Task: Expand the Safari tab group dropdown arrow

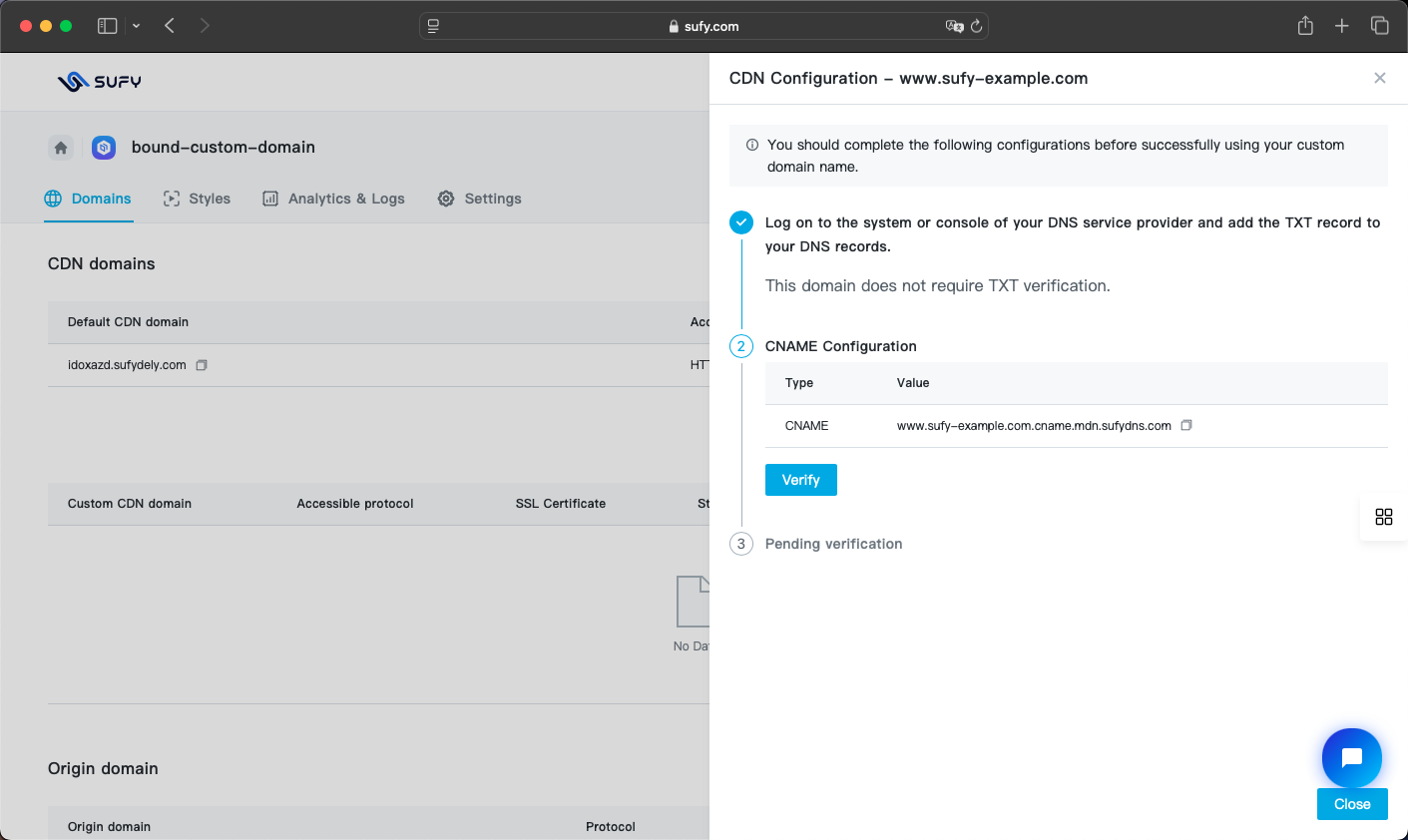Action: (137, 26)
